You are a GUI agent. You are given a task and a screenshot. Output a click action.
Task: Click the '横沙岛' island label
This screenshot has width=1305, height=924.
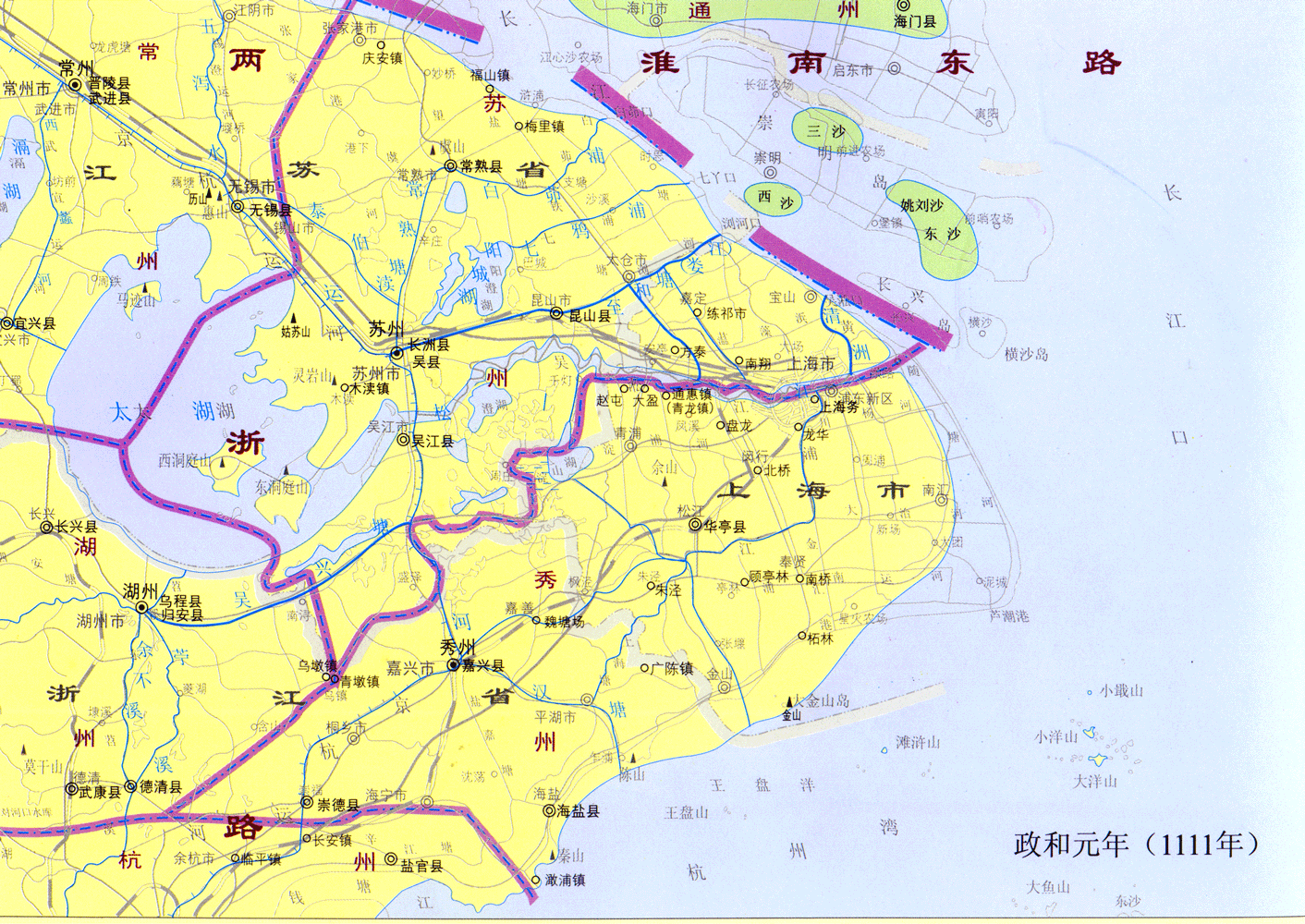[x=1027, y=354]
